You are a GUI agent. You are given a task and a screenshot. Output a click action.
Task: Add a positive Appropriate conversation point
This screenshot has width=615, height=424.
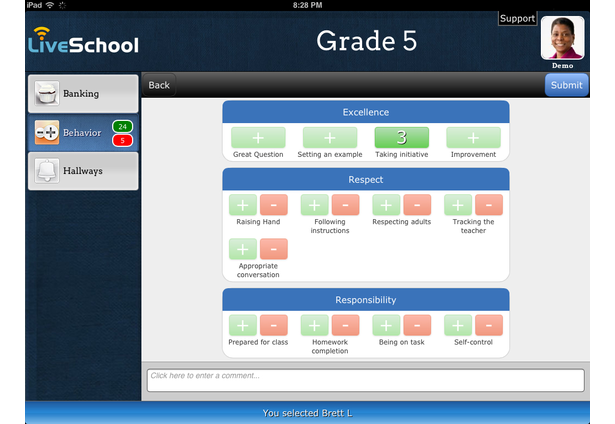[x=243, y=249]
